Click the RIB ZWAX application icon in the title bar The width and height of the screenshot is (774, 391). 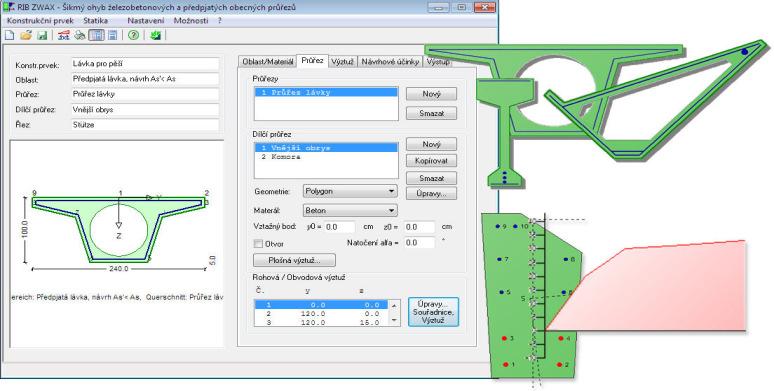9,7
